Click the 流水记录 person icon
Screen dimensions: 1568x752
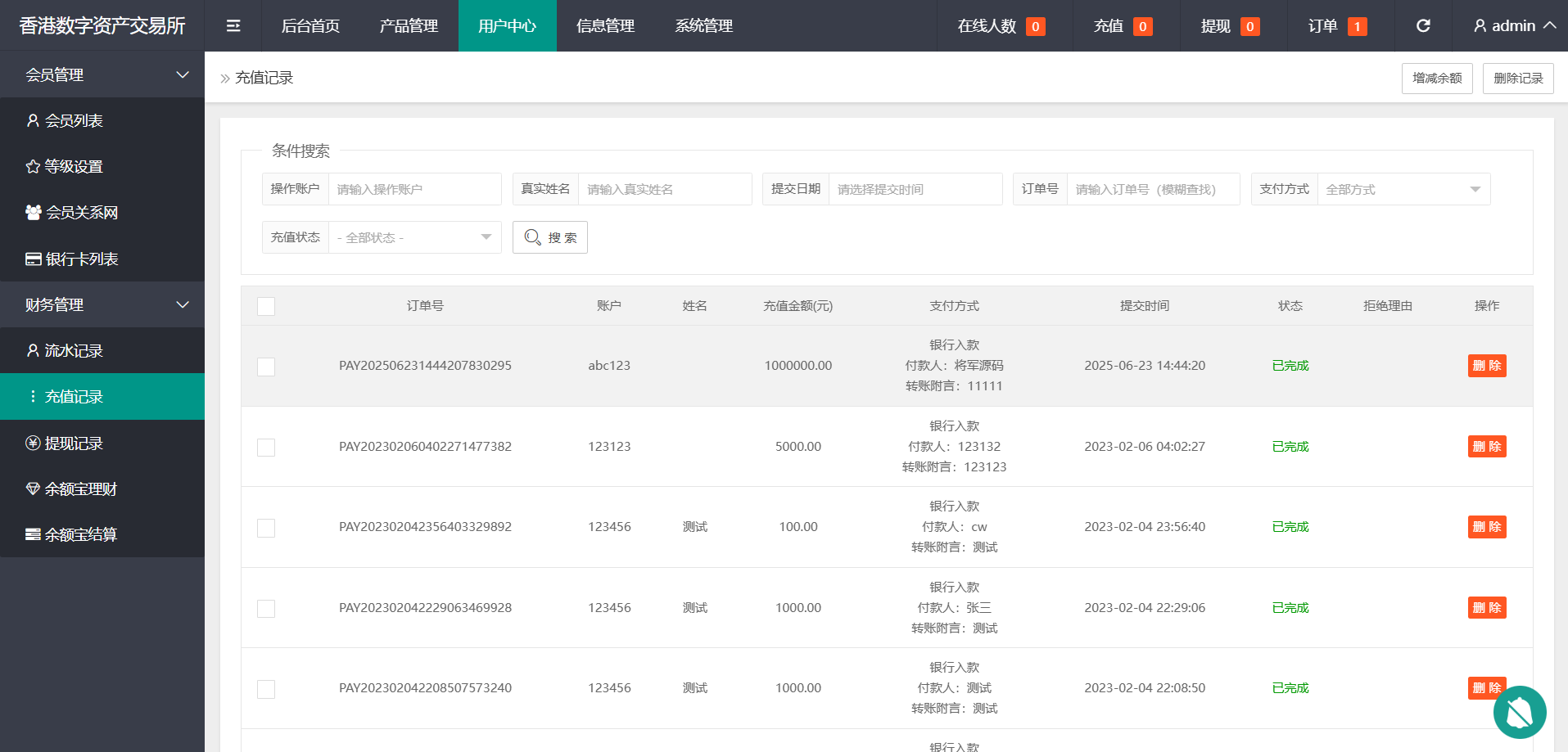(x=33, y=351)
